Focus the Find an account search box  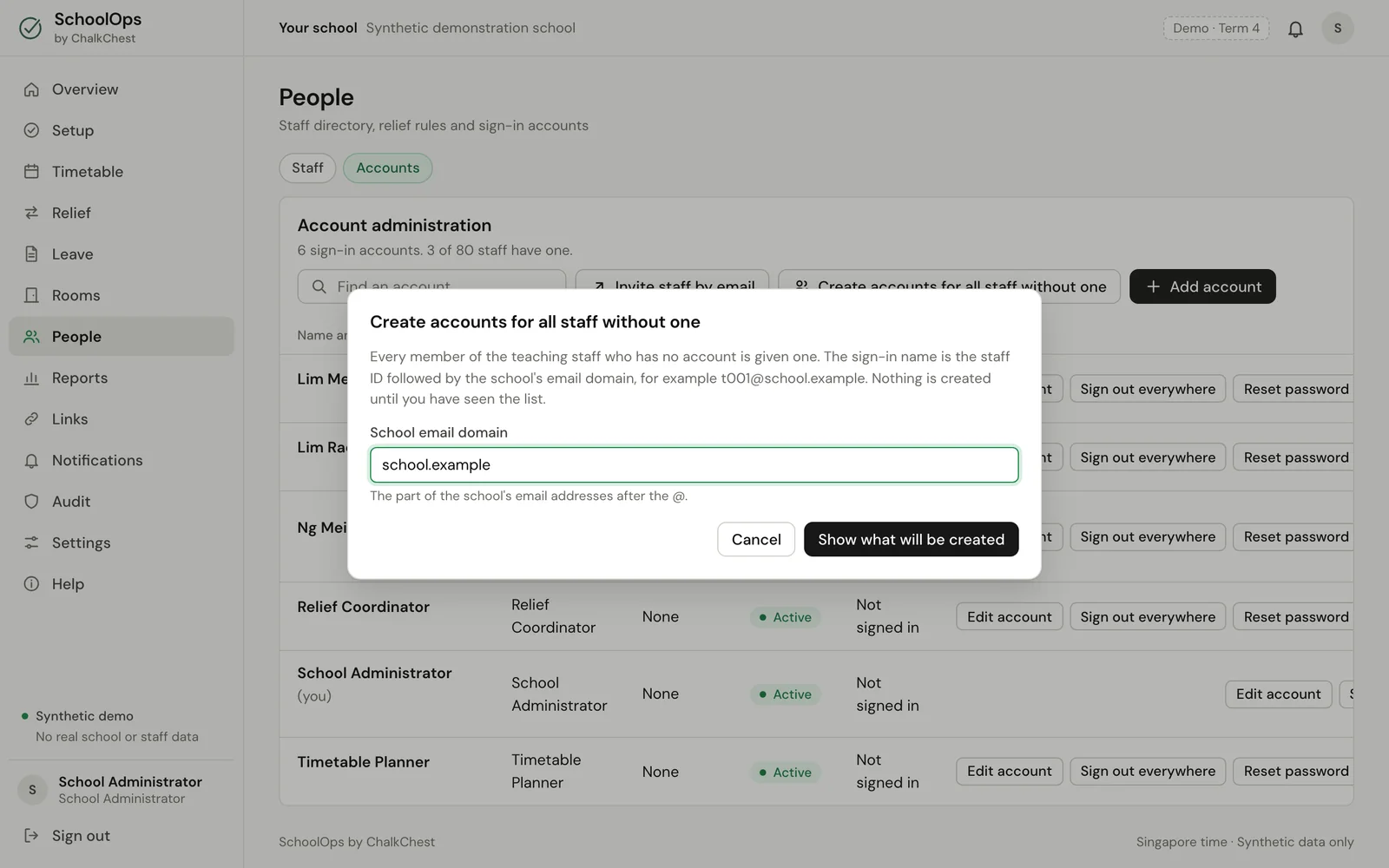[x=431, y=285]
